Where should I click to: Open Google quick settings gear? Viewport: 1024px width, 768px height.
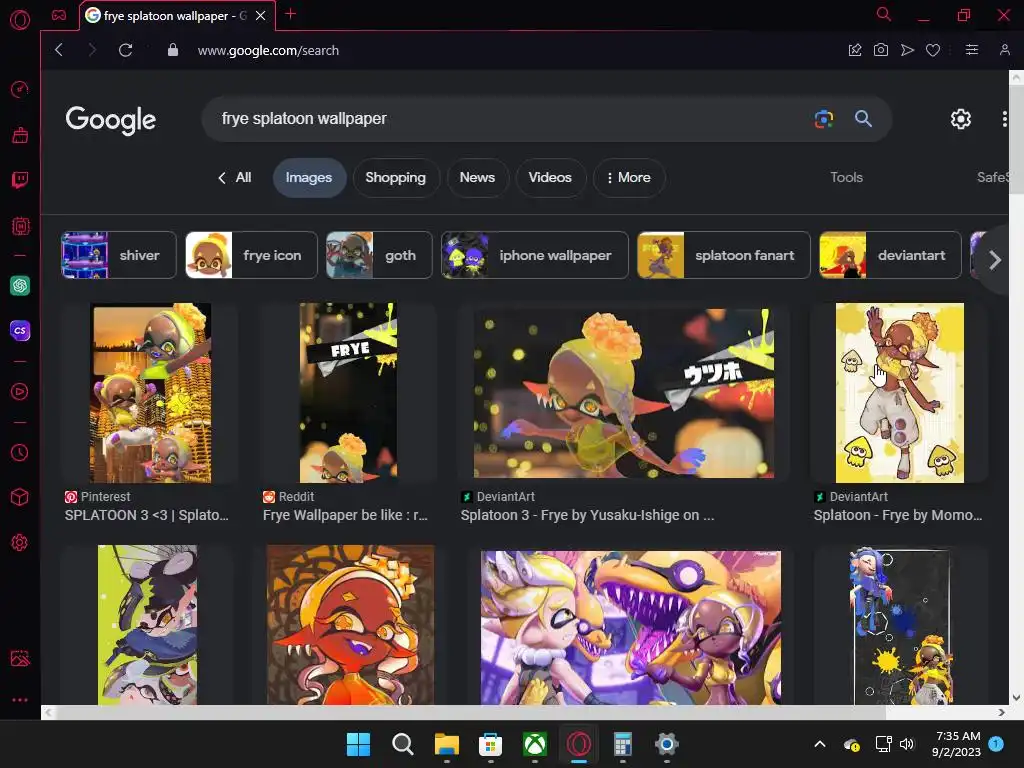click(961, 119)
